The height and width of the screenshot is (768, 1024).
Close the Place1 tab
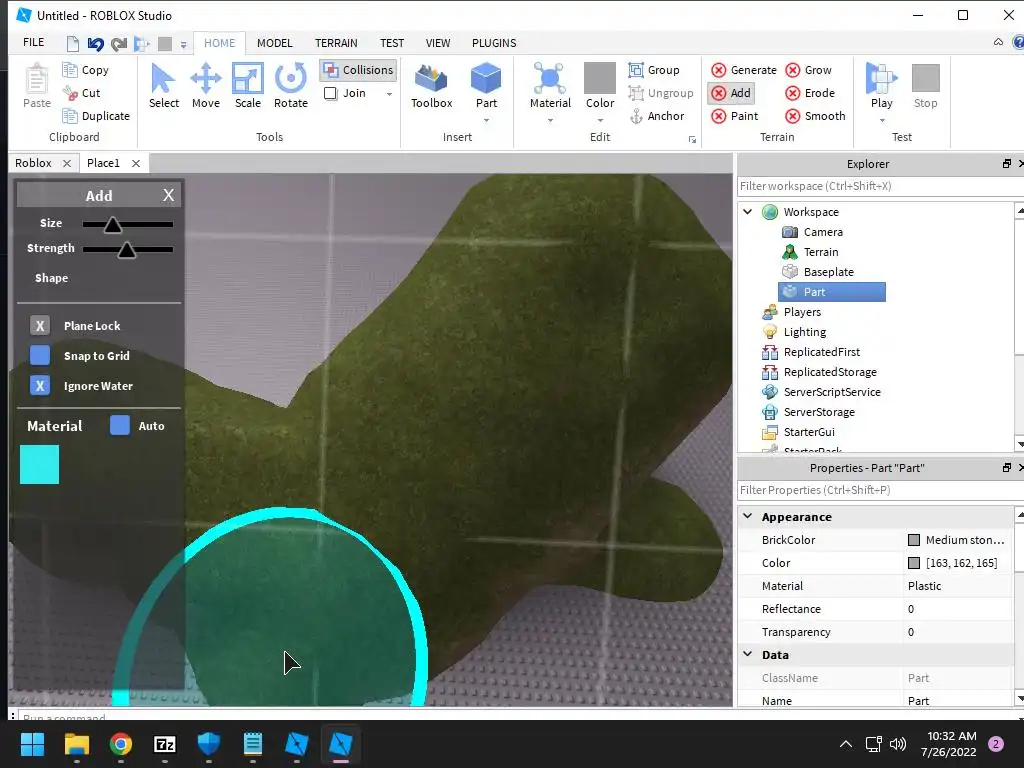[x=136, y=163]
